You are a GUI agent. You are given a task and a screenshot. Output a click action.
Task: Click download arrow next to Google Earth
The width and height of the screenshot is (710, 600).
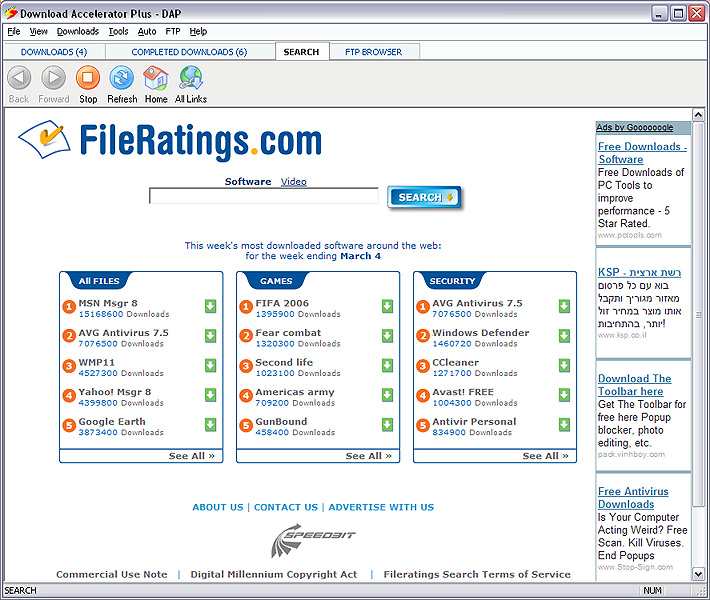click(211, 424)
